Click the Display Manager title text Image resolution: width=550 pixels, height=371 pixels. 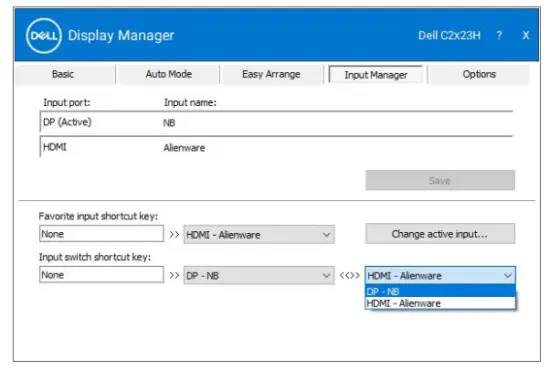point(121,35)
